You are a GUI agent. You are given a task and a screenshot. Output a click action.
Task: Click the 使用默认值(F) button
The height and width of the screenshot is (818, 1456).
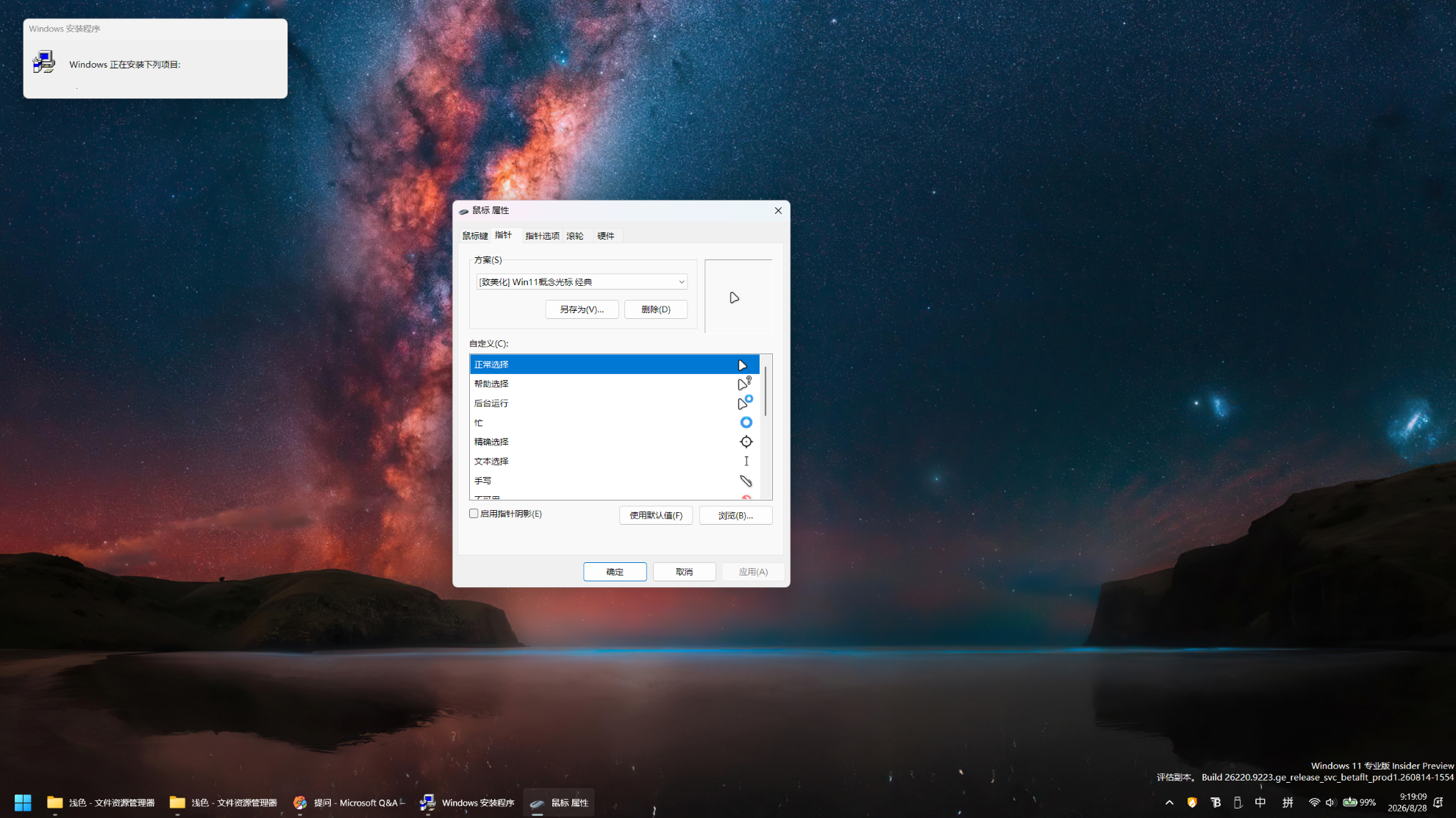click(656, 515)
